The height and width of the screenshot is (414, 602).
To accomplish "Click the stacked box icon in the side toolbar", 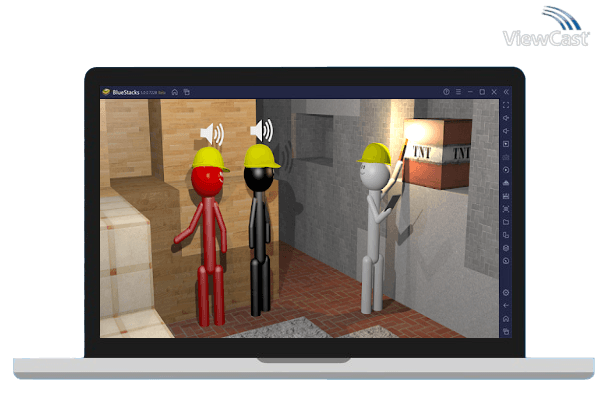I will coord(506,248).
